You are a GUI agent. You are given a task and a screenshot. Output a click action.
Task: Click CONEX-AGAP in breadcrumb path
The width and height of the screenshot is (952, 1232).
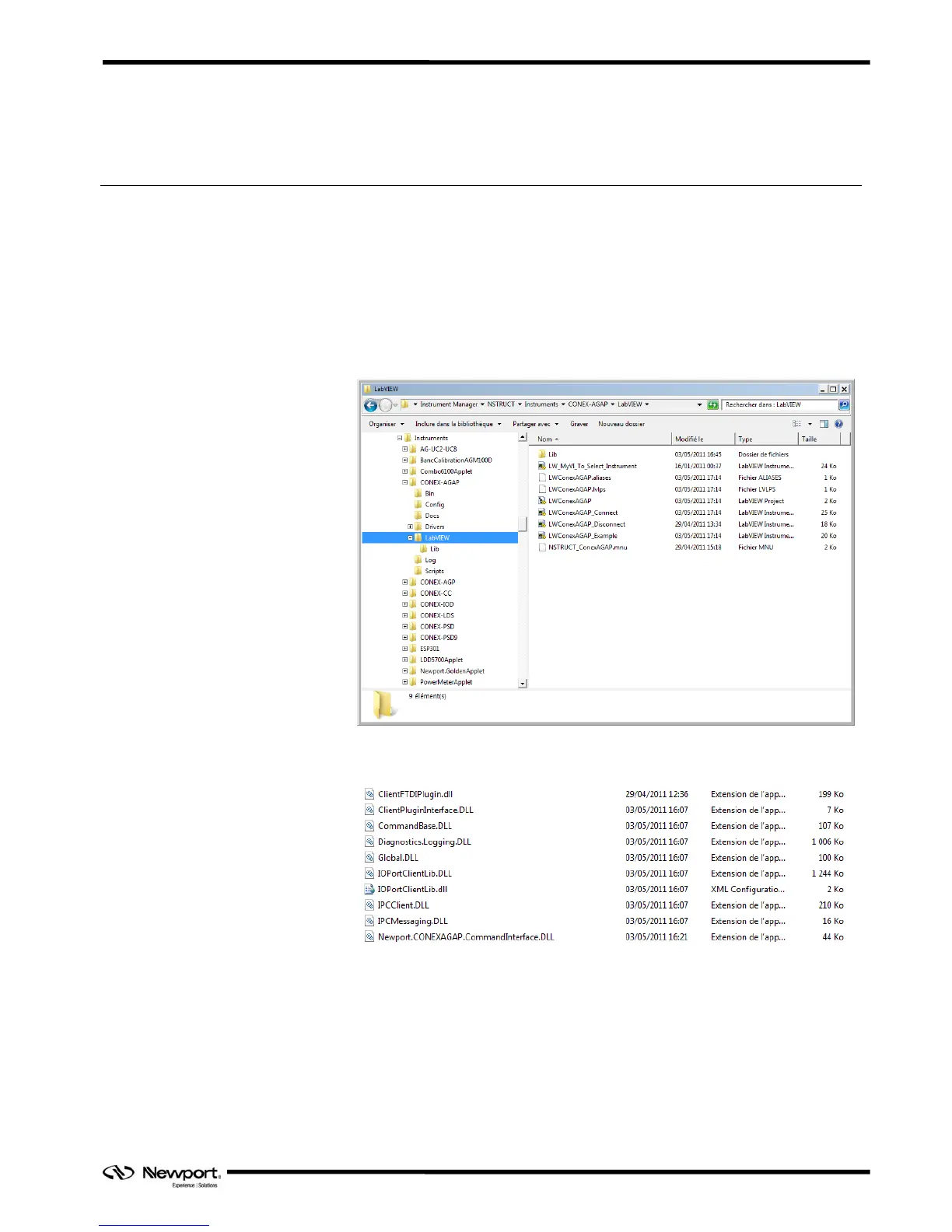pyautogui.click(x=588, y=404)
